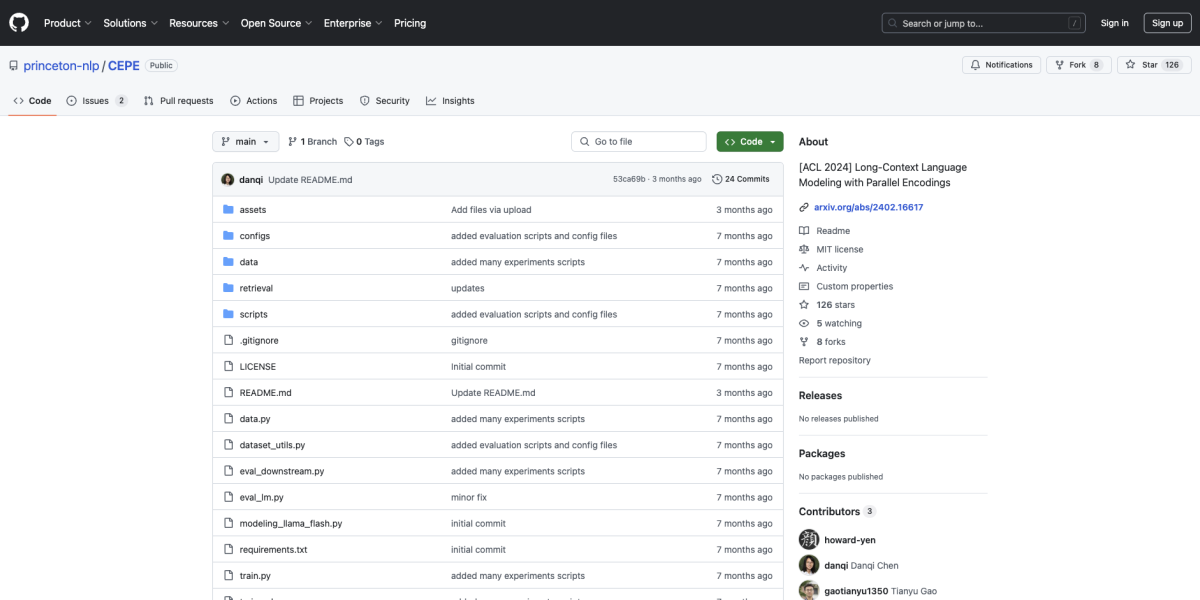Click danqi's avatar in latest commit
This screenshot has height=600, width=1200.
(x=228, y=179)
